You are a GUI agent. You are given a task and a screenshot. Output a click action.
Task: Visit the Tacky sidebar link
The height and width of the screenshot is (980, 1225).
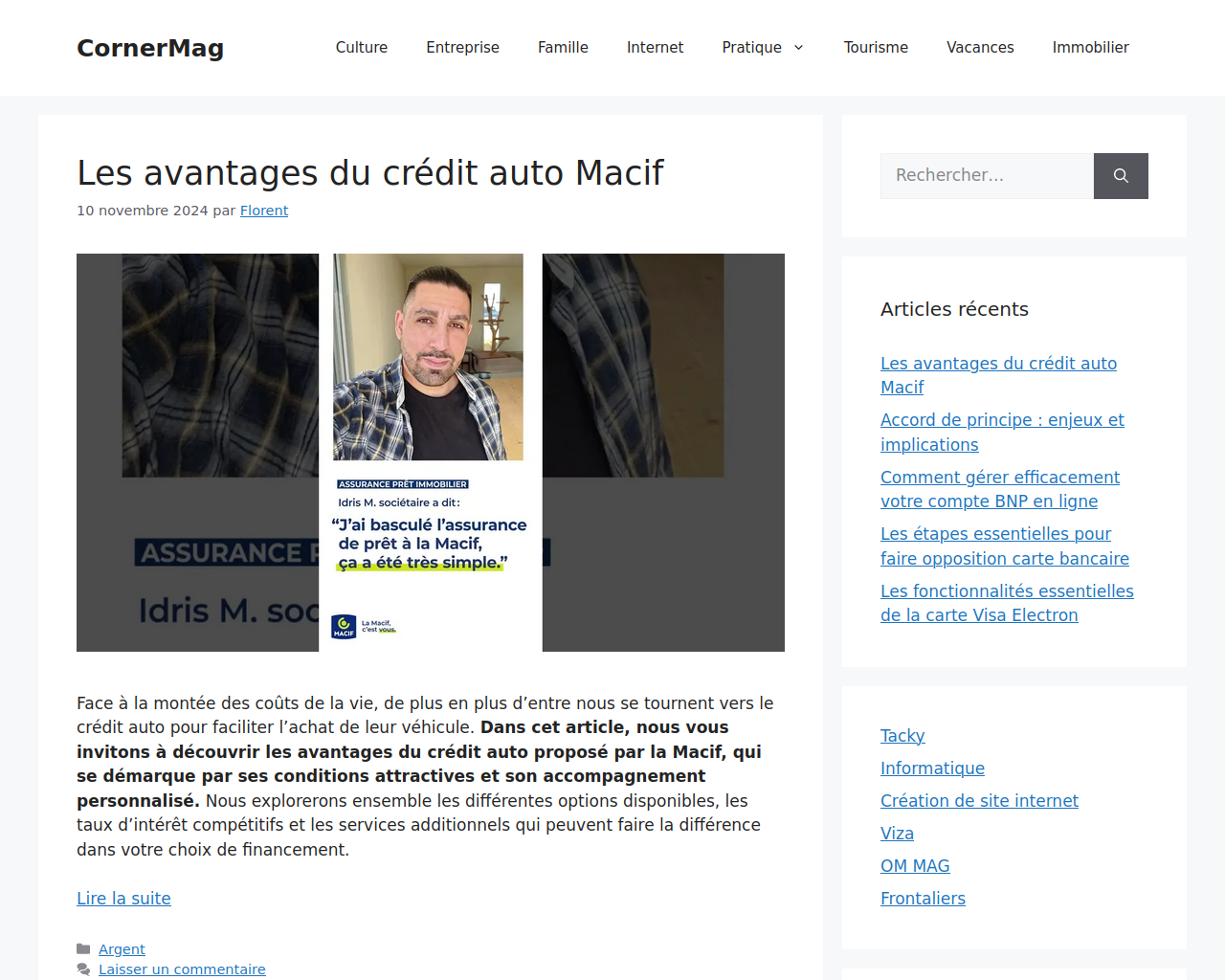902,736
